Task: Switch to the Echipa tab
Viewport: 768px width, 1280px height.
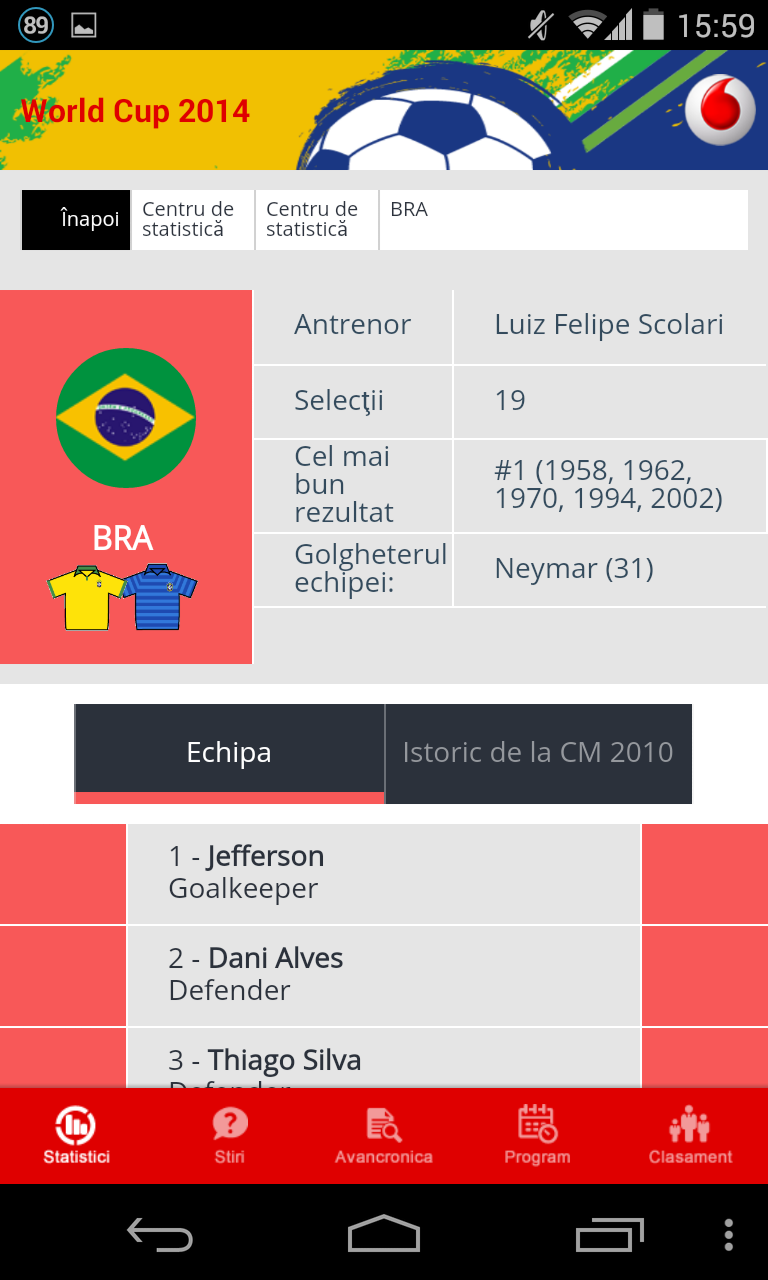Action: point(229,753)
